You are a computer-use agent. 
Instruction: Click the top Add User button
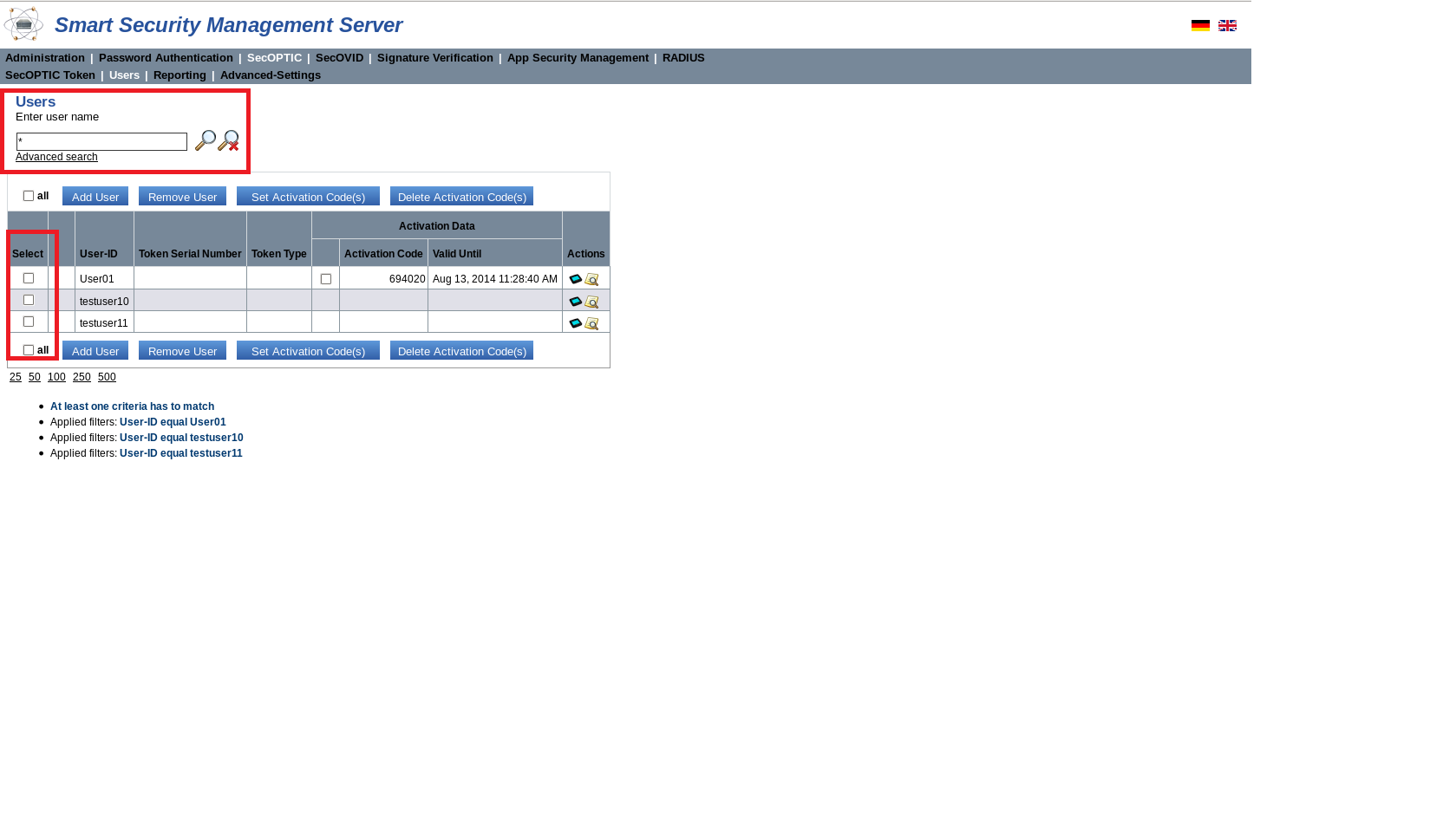click(95, 197)
